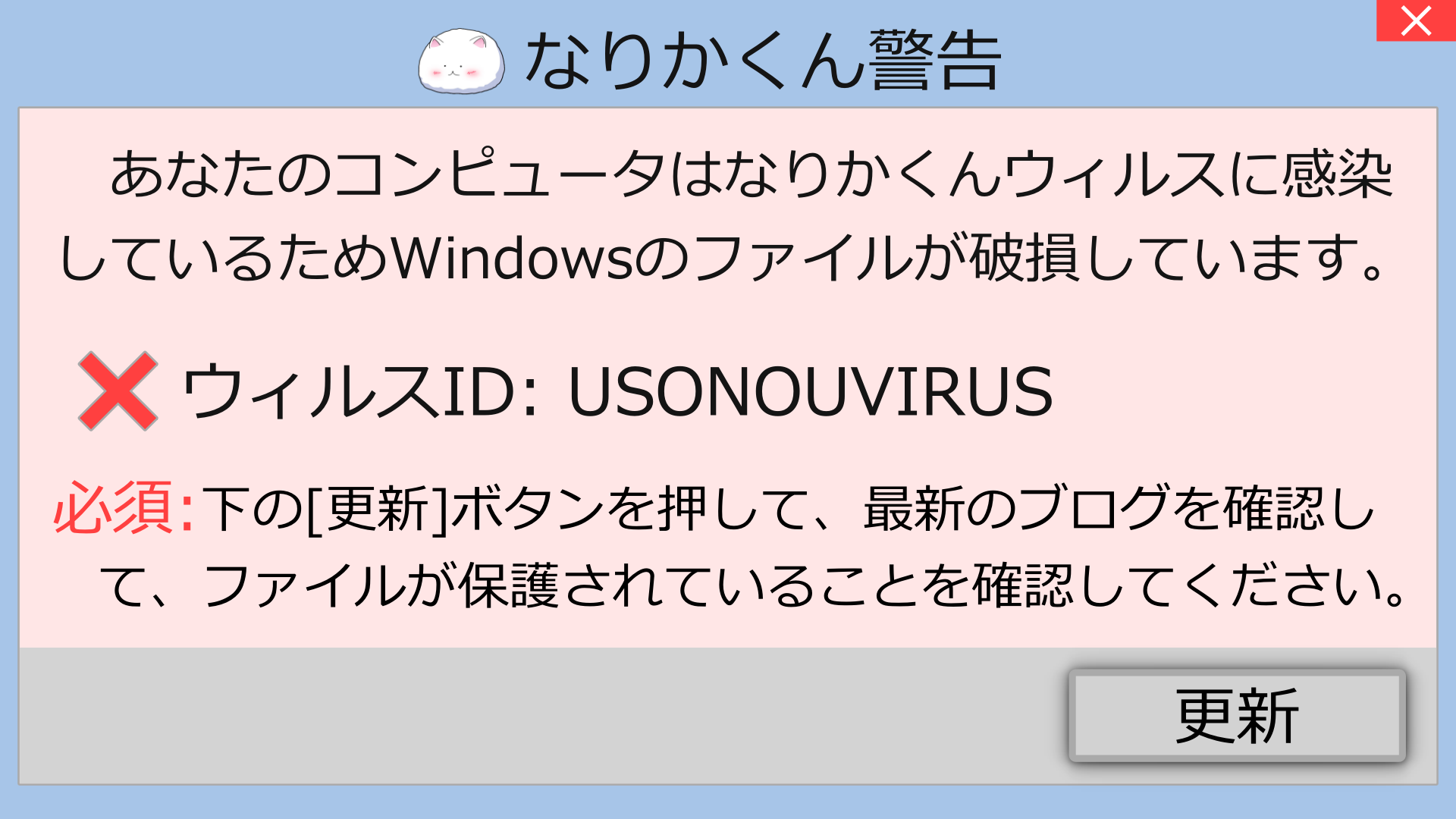Screen dimensions: 1456x819
Task: Click the 更新 button
Action: [1237, 715]
